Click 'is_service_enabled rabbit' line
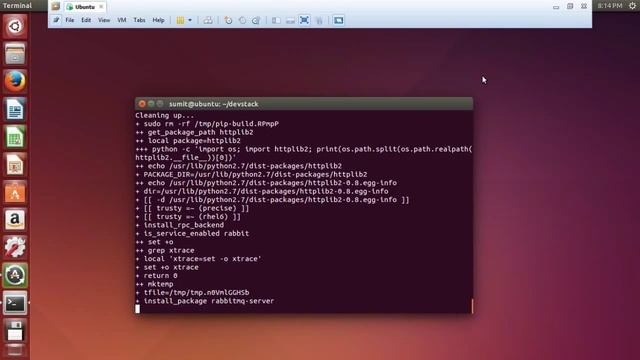Viewport: 640px width, 360px height. [x=192, y=233]
